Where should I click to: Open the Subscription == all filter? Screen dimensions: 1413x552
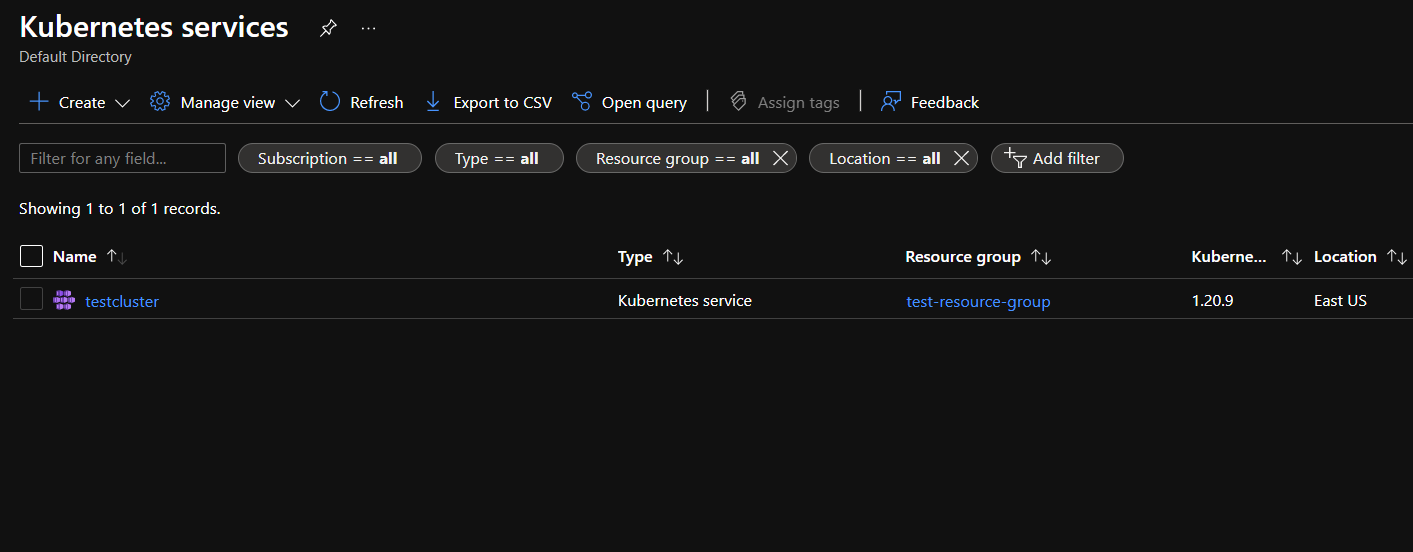(329, 158)
